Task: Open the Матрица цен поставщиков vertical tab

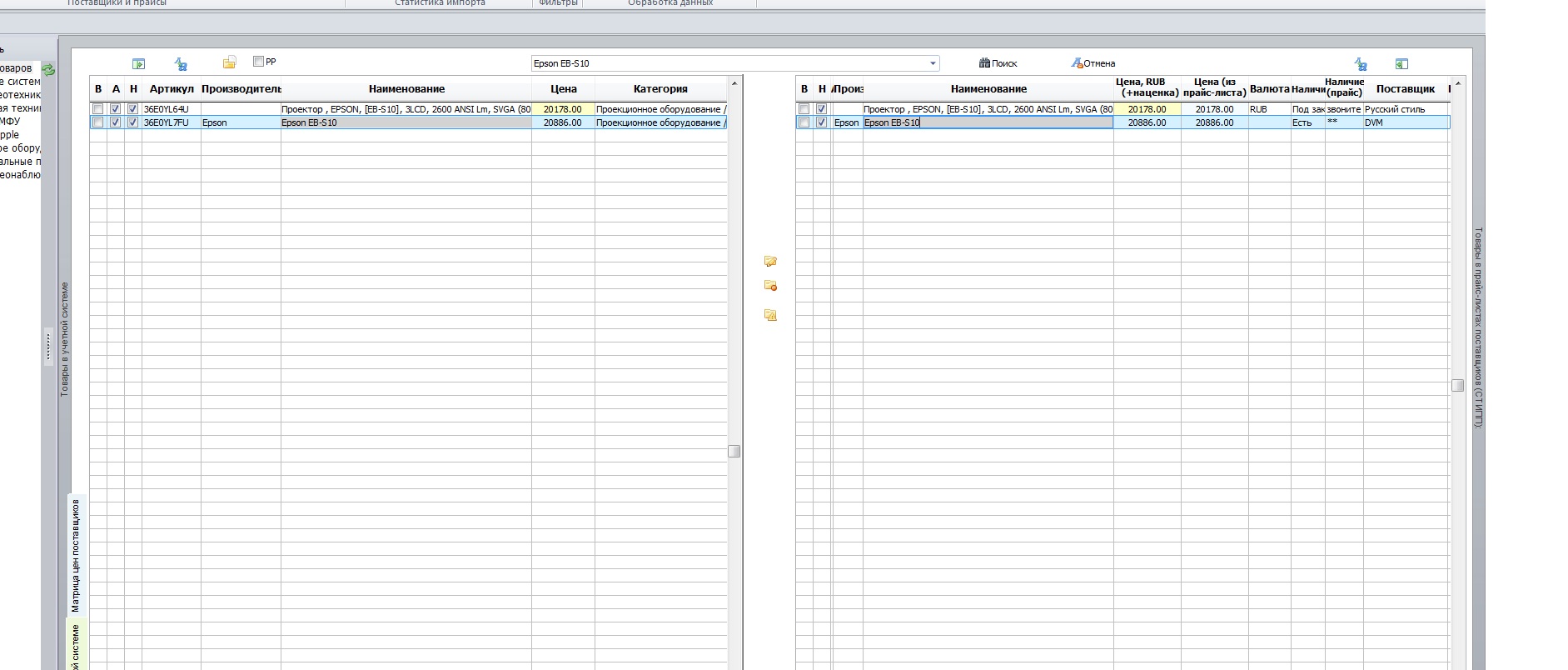Action: point(76,555)
